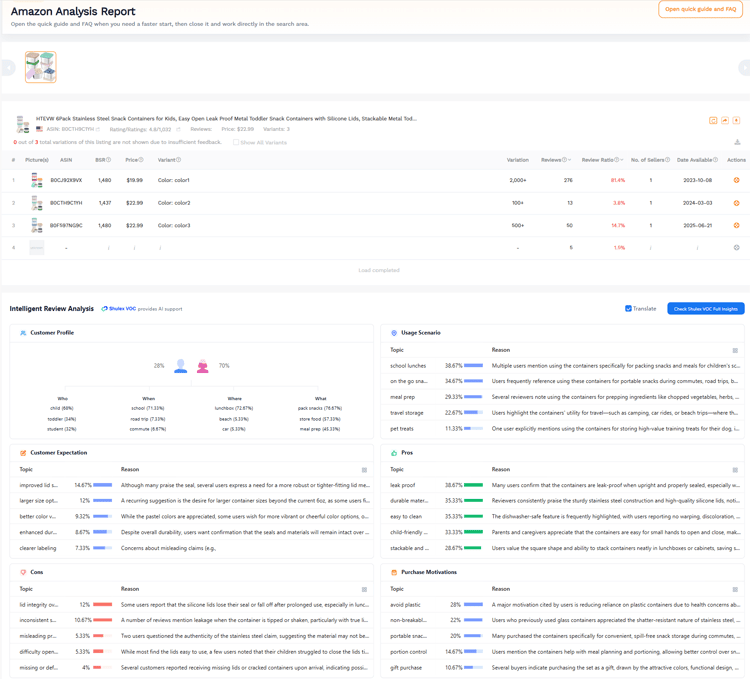Click action icon for color3 row
Viewport: 750px width, 679px height.
(x=737, y=225)
